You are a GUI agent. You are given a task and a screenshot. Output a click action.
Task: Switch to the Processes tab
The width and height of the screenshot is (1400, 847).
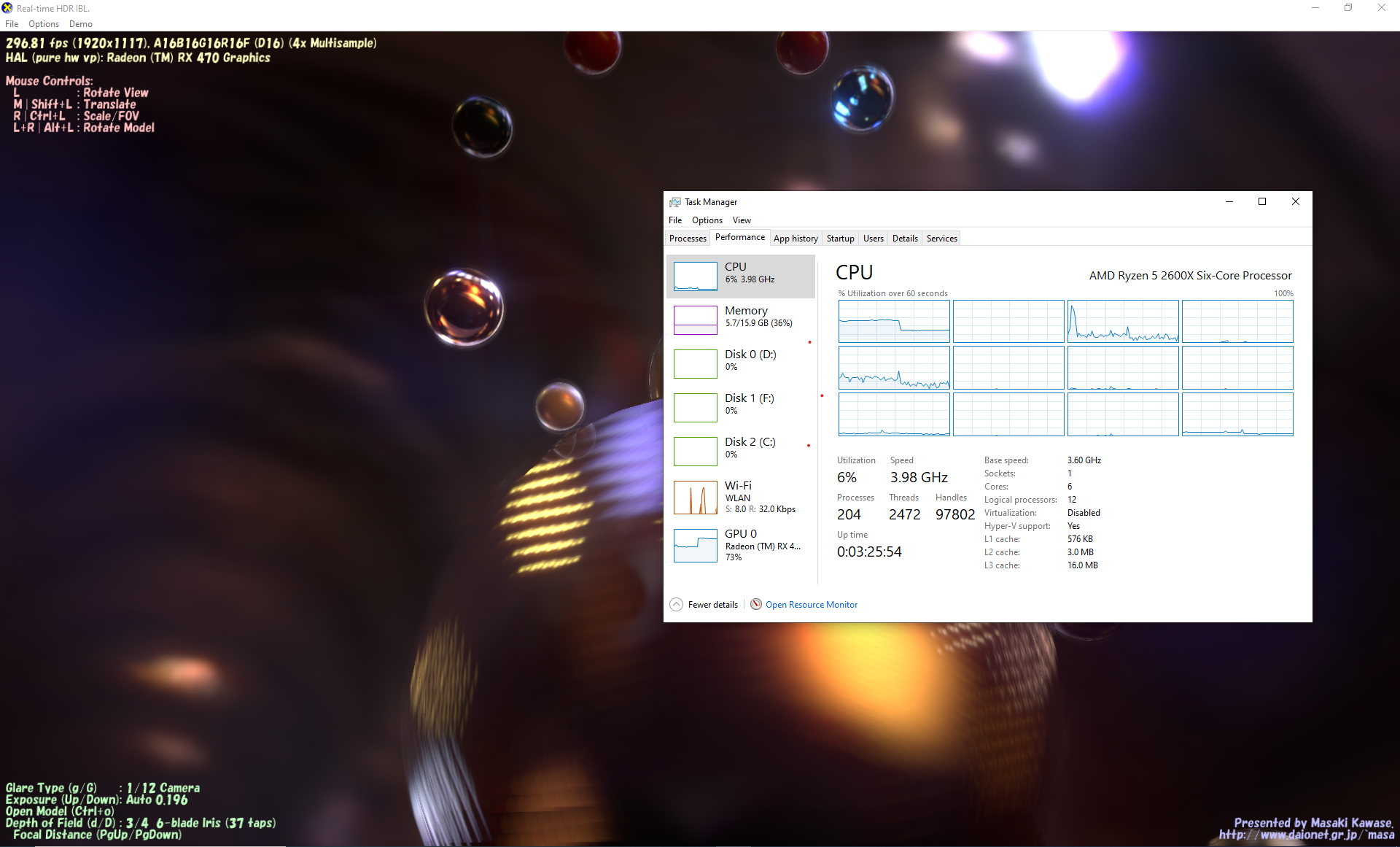[688, 239]
